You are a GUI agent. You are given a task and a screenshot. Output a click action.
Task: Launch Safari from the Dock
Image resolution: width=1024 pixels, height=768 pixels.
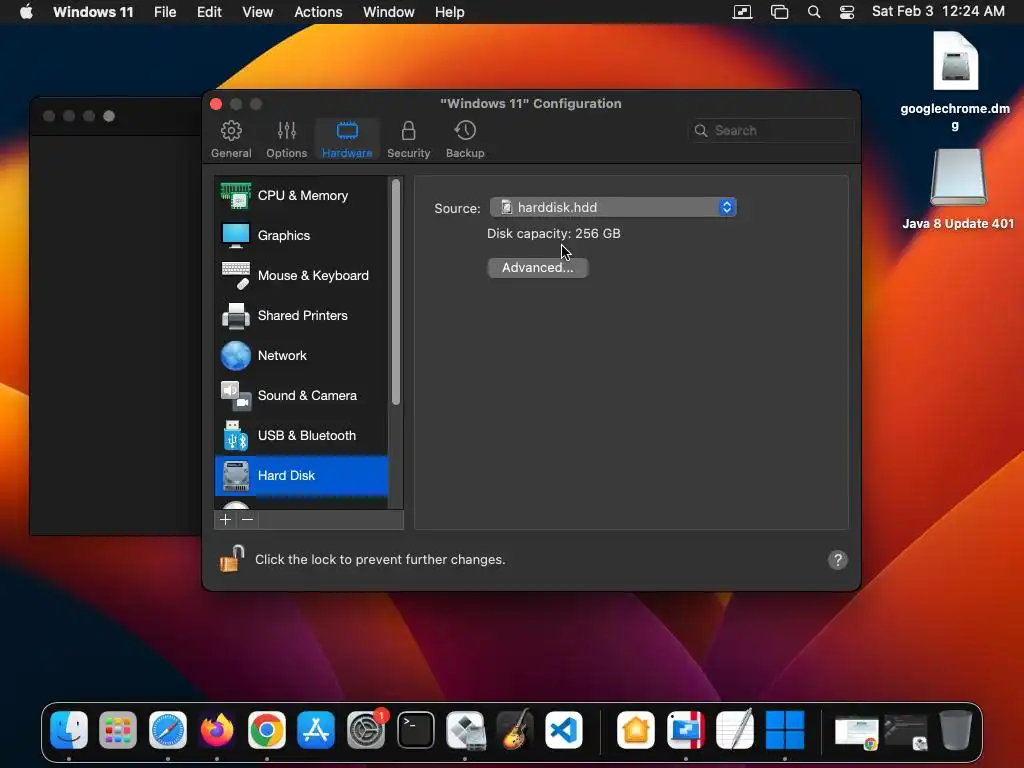[x=168, y=729]
